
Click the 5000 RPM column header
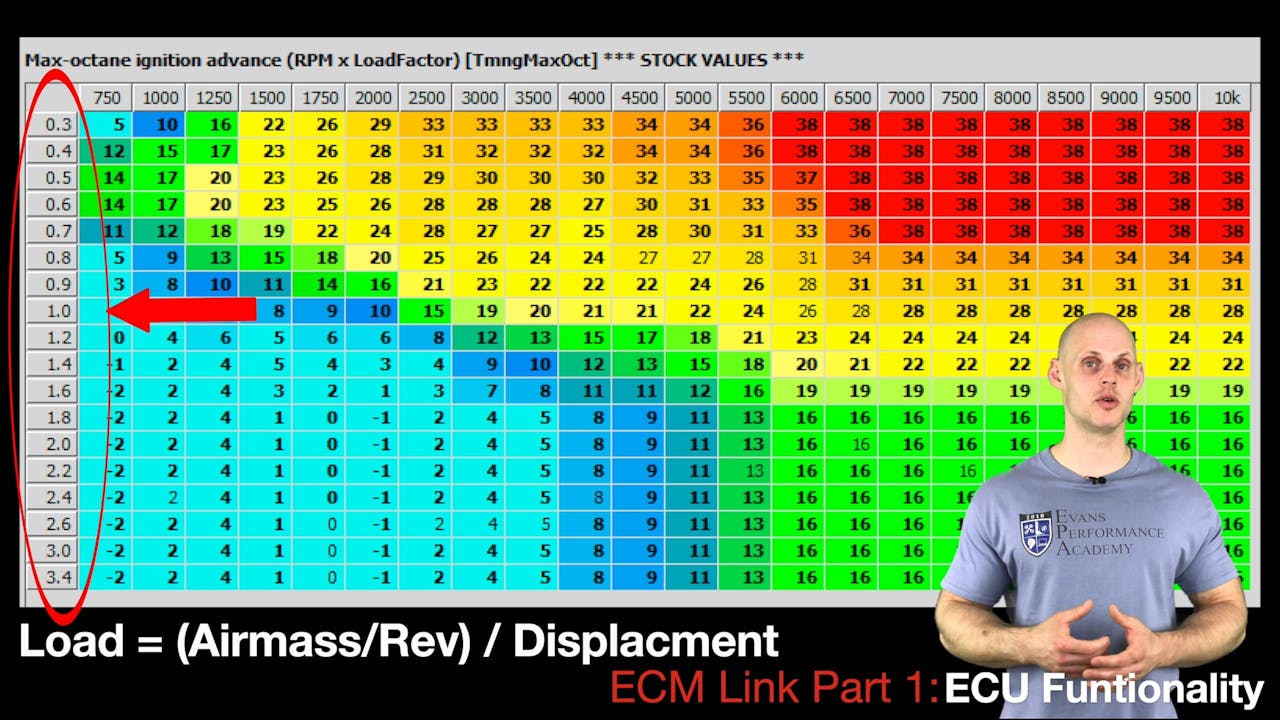pos(692,97)
